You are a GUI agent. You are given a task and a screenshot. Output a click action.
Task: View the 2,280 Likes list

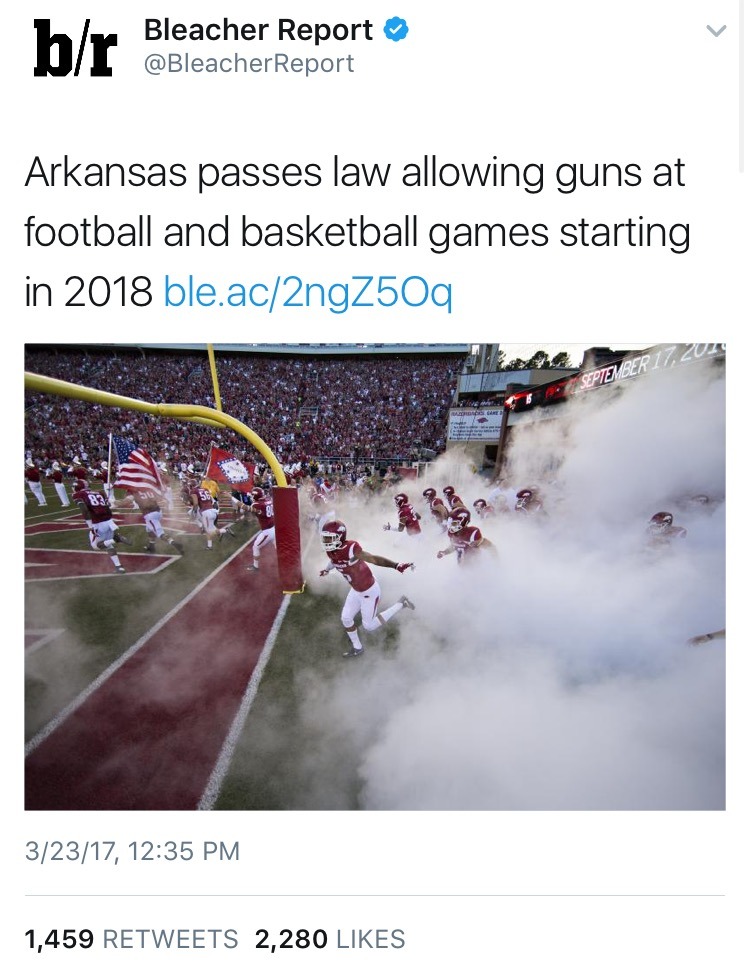(330, 939)
